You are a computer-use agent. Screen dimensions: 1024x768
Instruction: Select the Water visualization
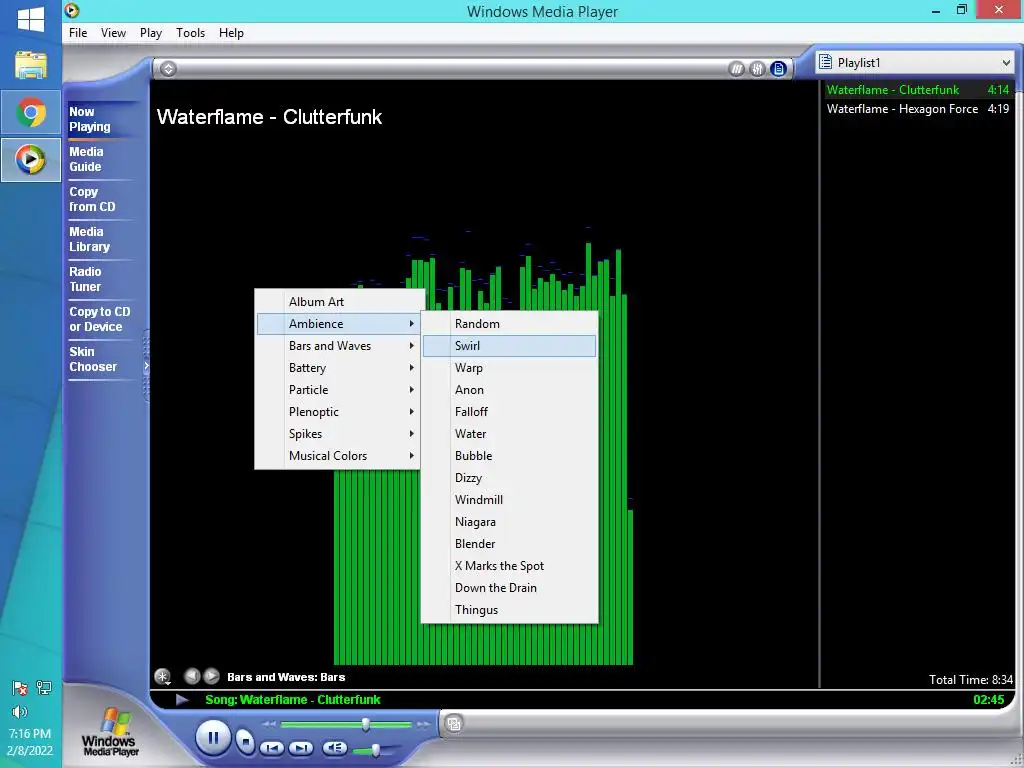point(509,434)
